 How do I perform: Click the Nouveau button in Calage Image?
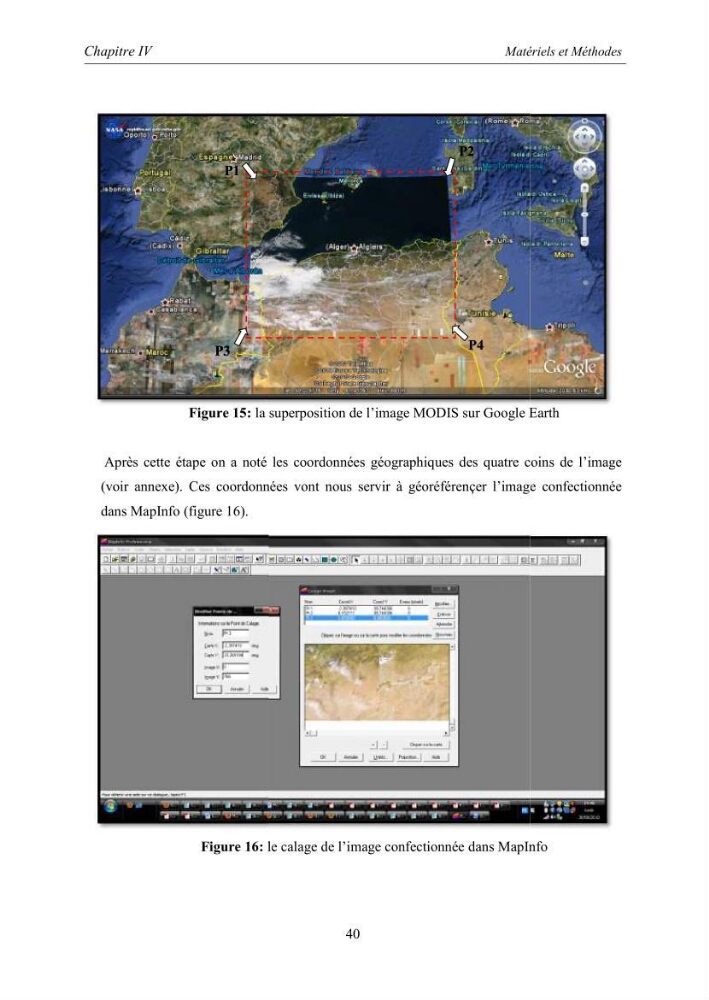[444, 635]
